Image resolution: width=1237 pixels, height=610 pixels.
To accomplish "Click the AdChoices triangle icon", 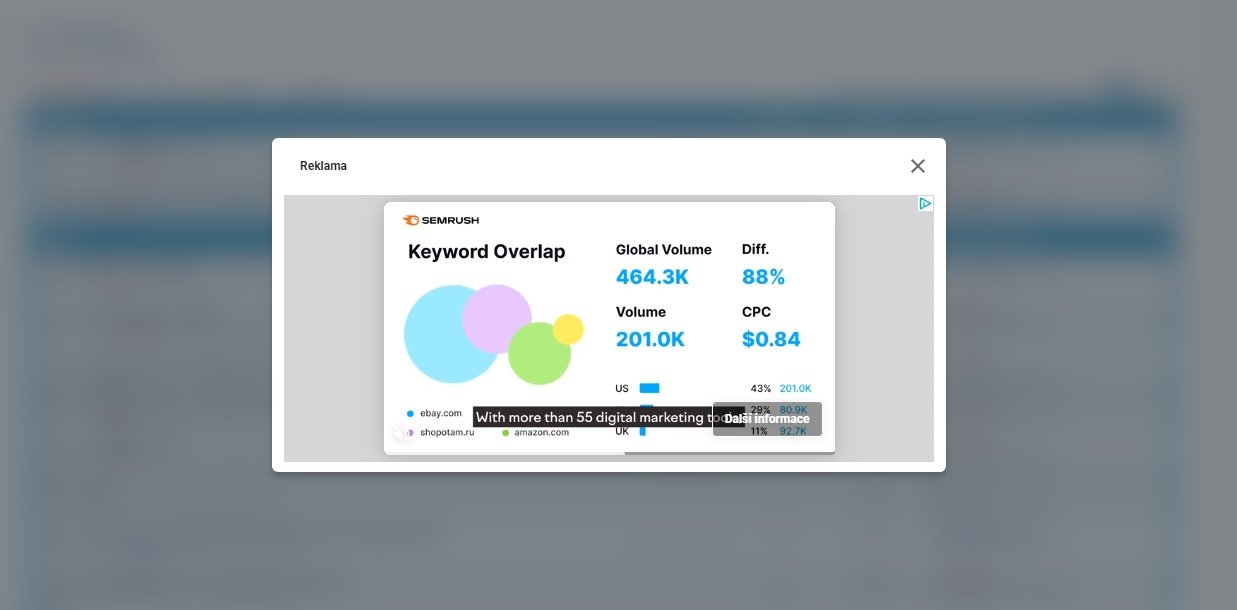I will (925, 203).
